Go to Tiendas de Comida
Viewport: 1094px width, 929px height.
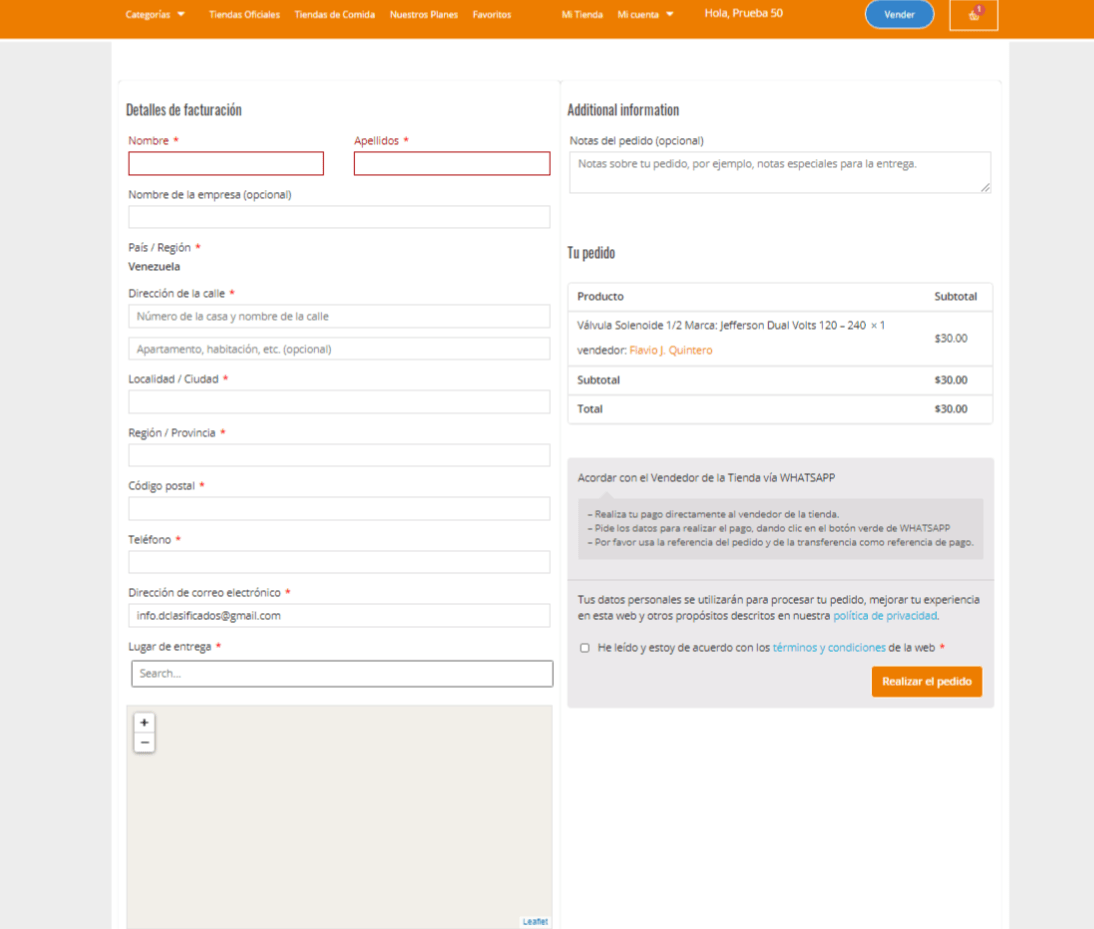[x=334, y=15]
